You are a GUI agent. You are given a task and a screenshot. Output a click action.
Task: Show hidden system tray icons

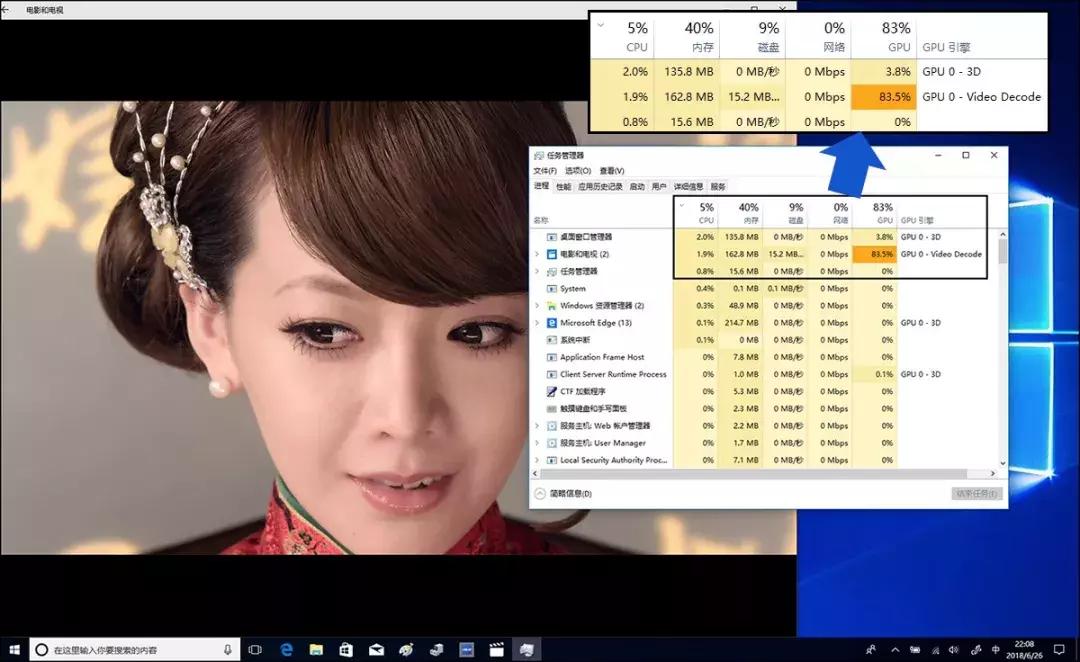coord(895,650)
